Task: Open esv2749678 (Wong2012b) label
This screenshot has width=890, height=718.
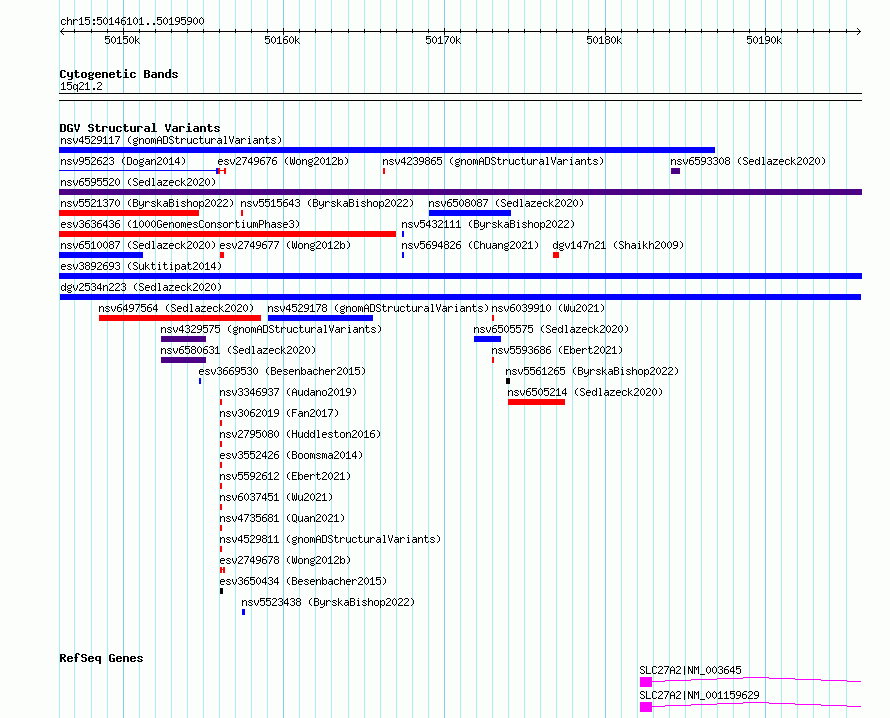Action: [285, 560]
